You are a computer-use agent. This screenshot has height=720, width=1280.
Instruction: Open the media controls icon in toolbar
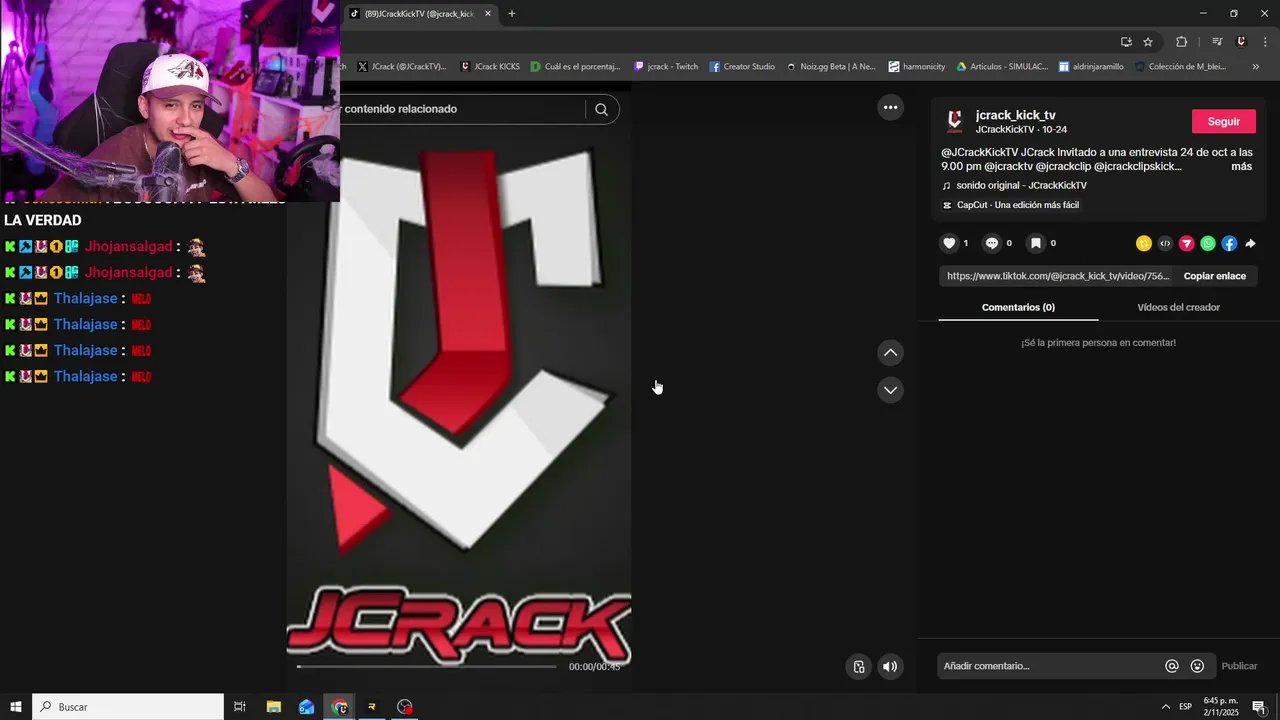1217,42
